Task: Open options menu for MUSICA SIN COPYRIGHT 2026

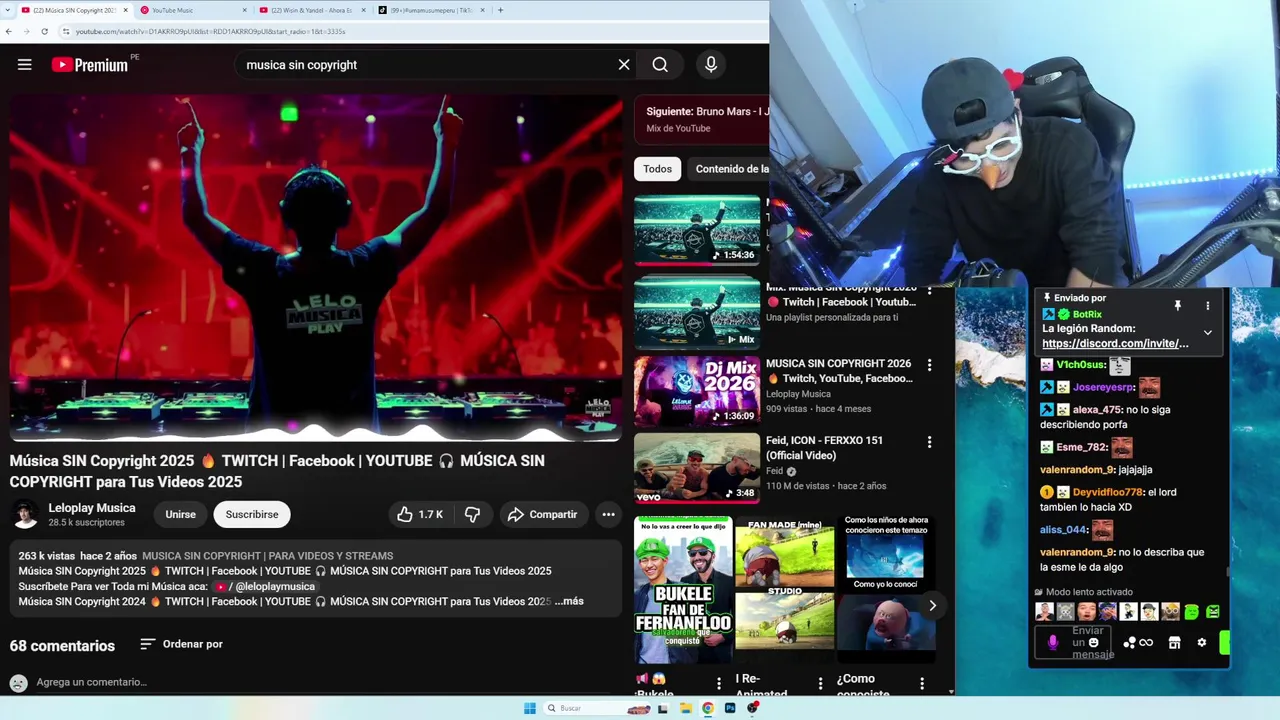Action: click(x=929, y=365)
